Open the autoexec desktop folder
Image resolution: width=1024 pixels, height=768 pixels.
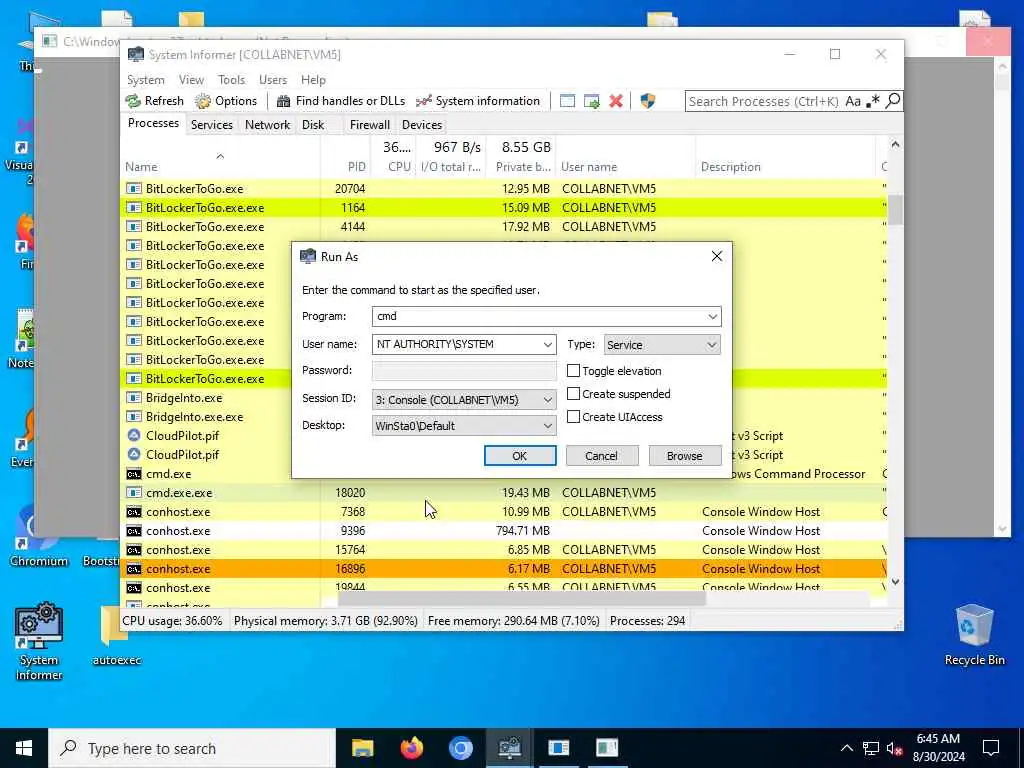116,637
